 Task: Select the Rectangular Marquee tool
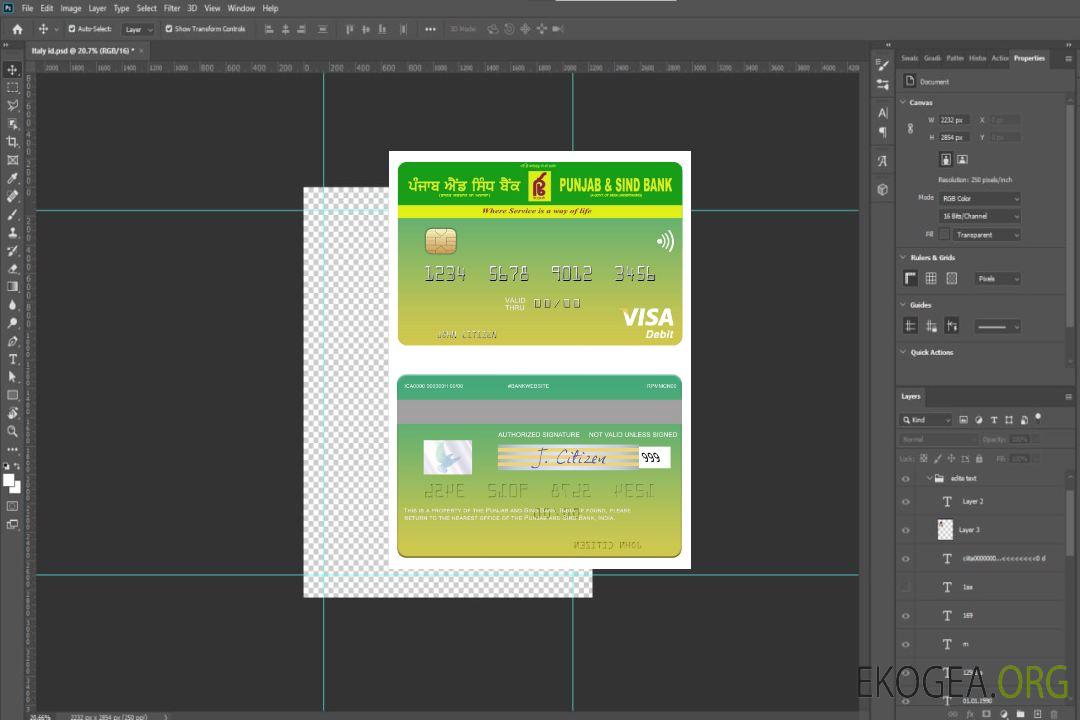[12, 88]
